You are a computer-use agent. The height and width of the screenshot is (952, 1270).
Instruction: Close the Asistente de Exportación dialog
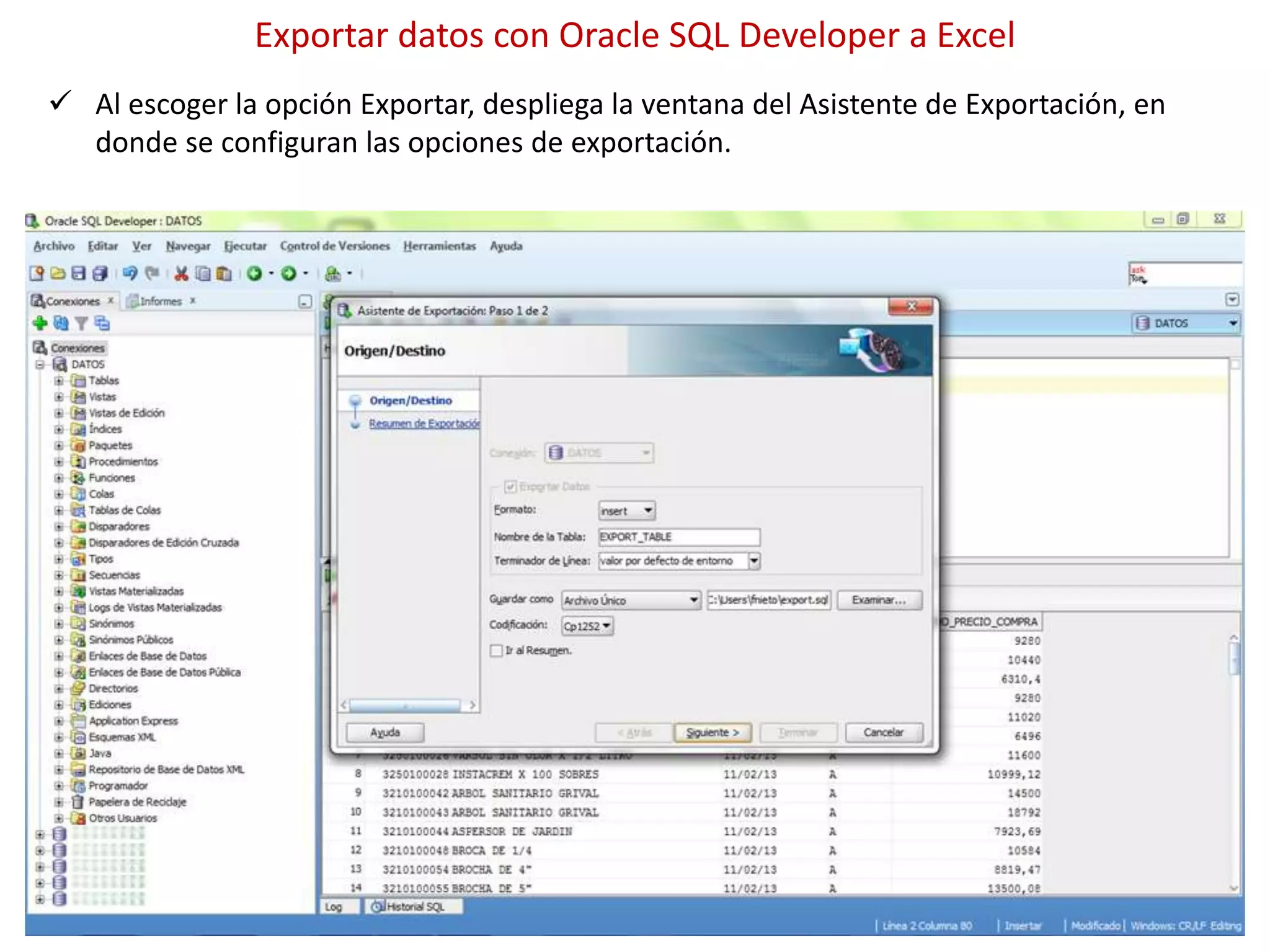click(911, 307)
